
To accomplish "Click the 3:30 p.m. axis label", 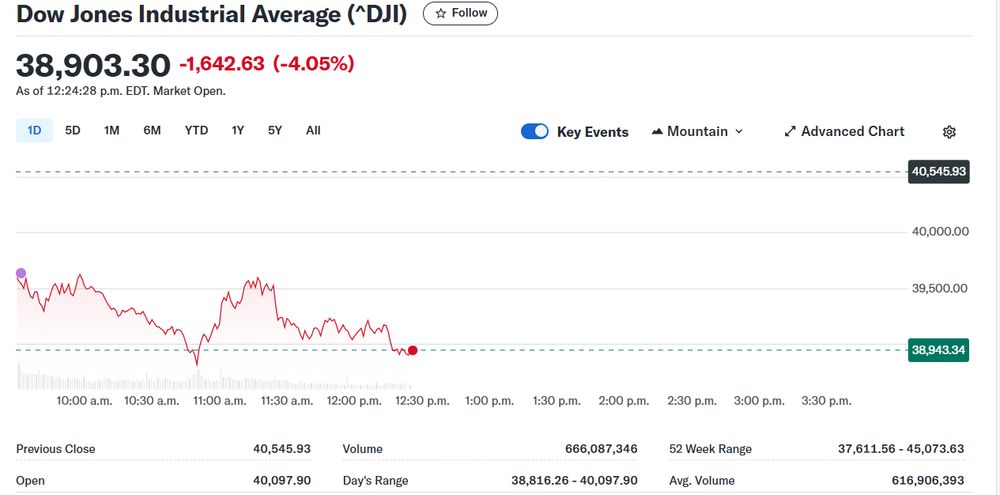I will pos(827,401).
